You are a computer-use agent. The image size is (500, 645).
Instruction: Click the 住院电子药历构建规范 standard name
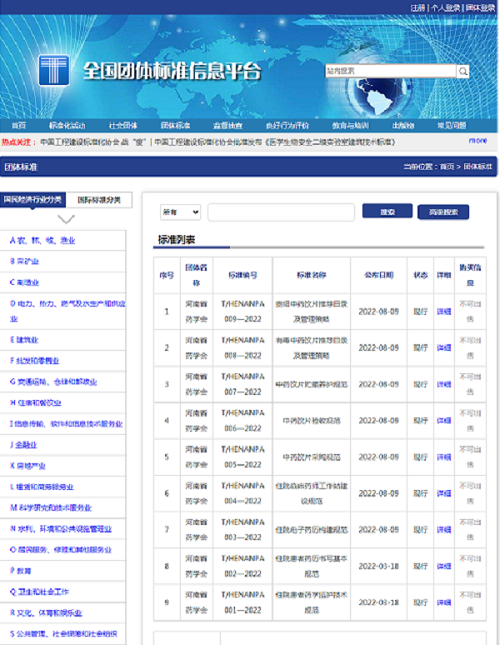tap(311, 530)
